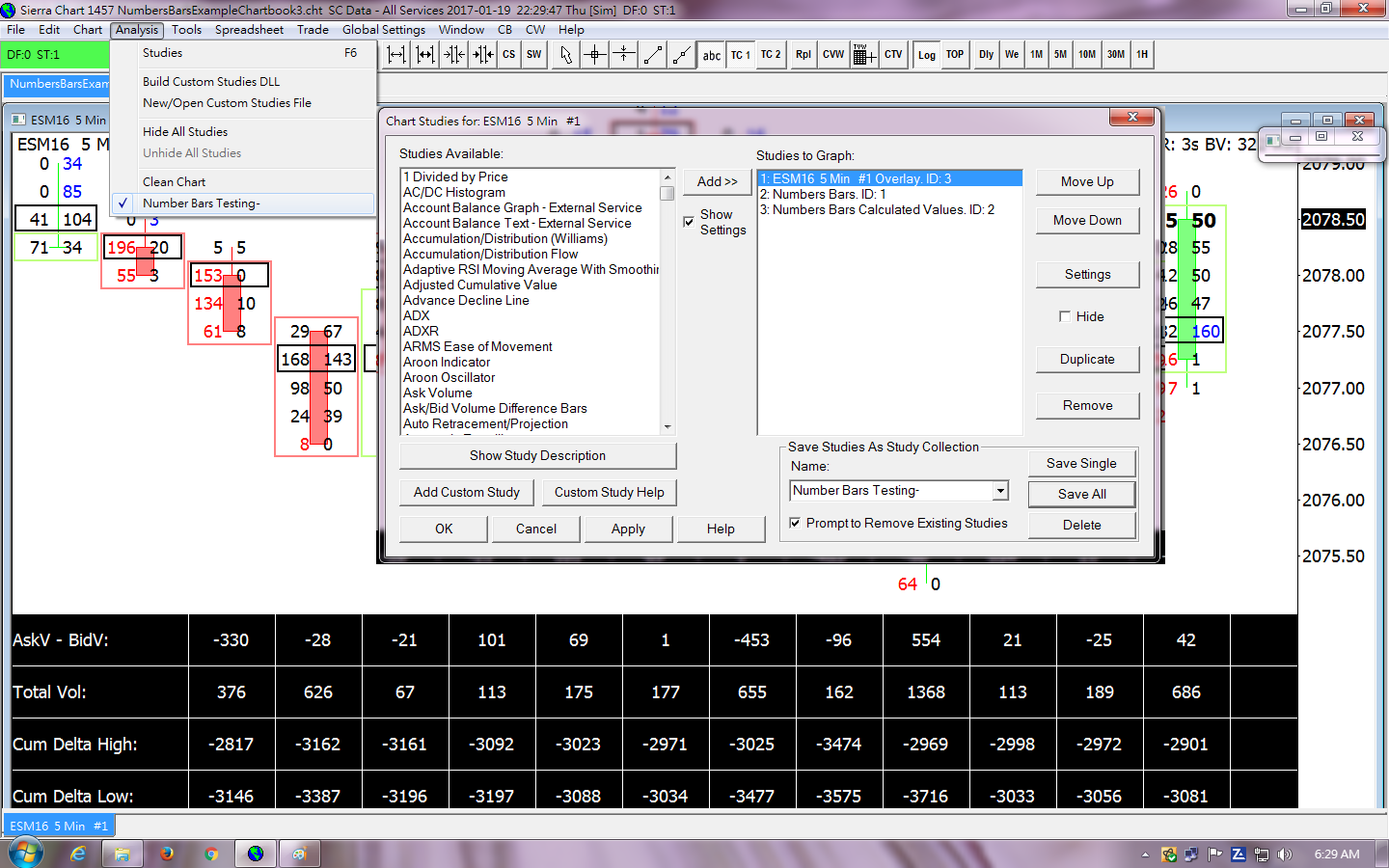The width and height of the screenshot is (1389, 868).
Task: Click the Remove button
Action: (x=1087, y=405)
